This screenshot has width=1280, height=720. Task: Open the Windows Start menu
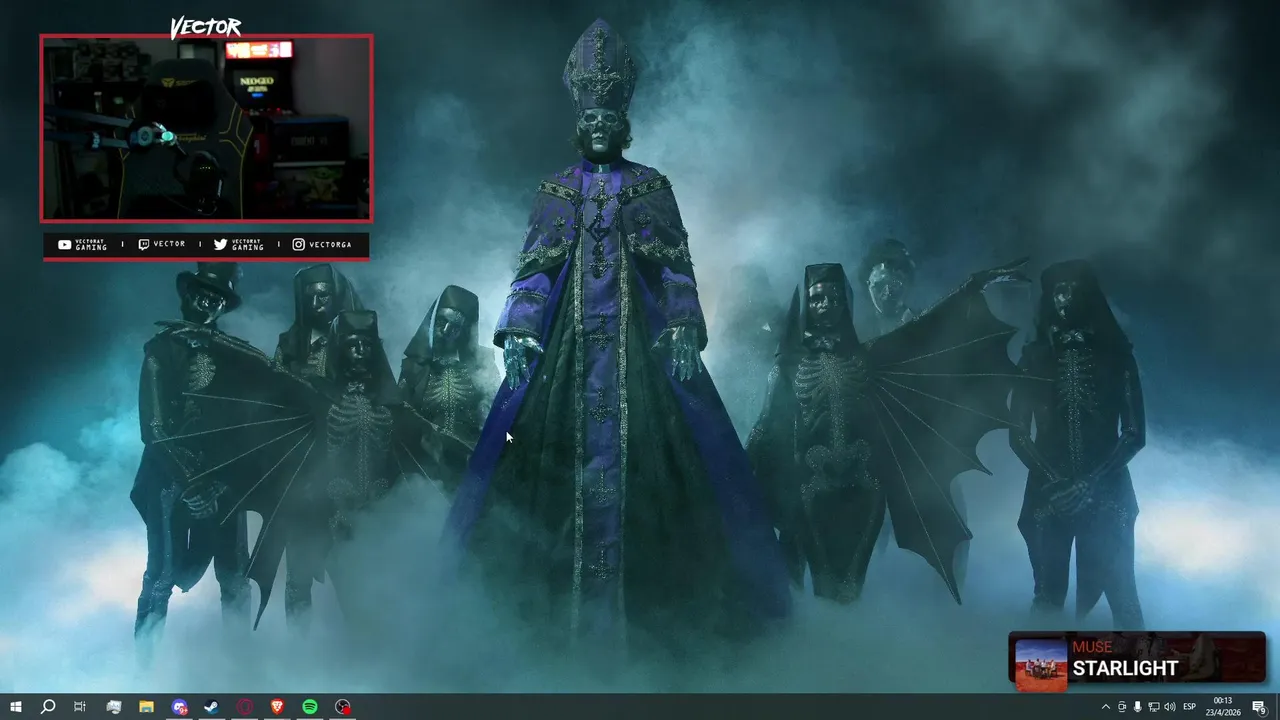point(15,707)
